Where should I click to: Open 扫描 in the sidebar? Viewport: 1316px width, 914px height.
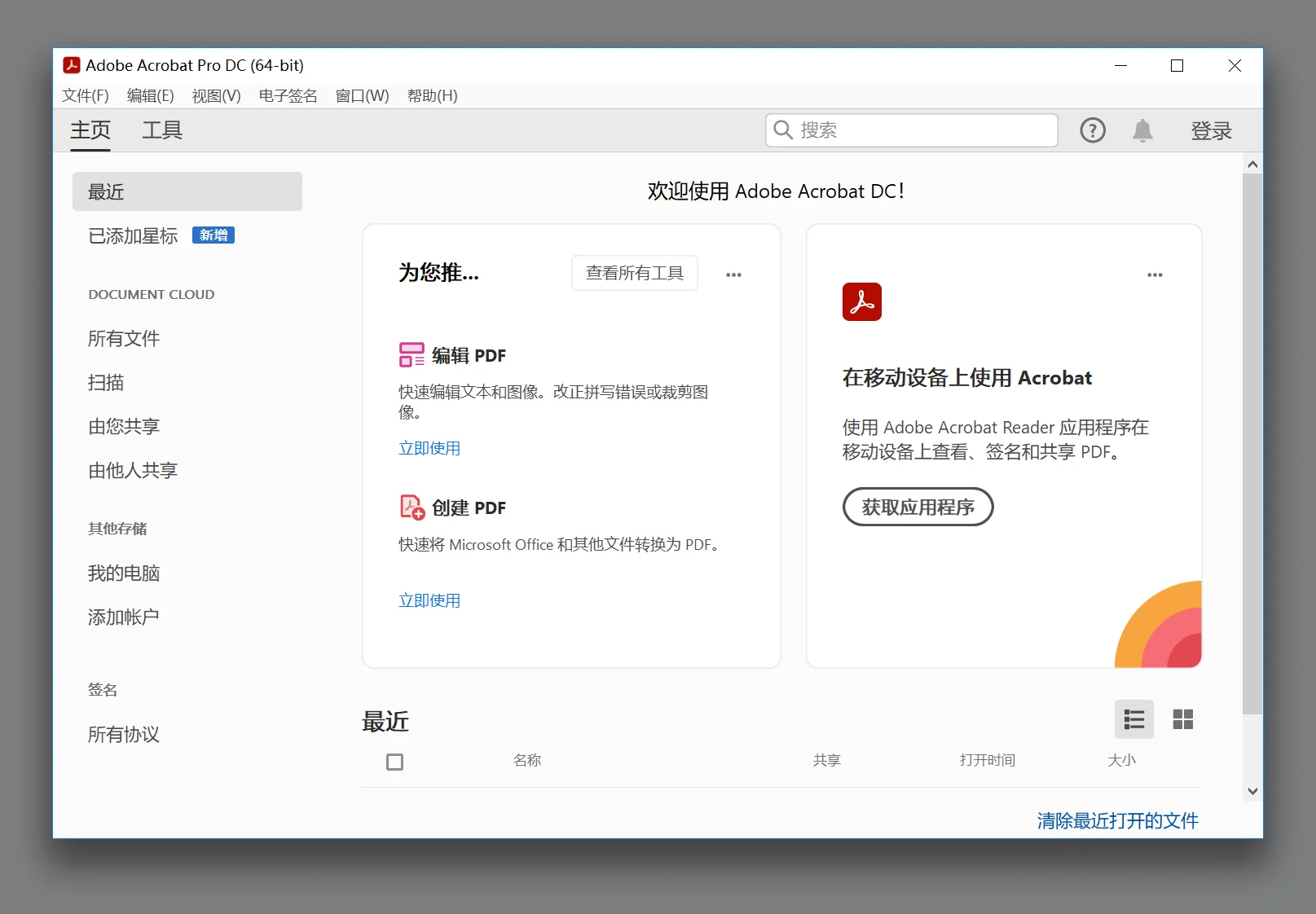click(106, 383)
